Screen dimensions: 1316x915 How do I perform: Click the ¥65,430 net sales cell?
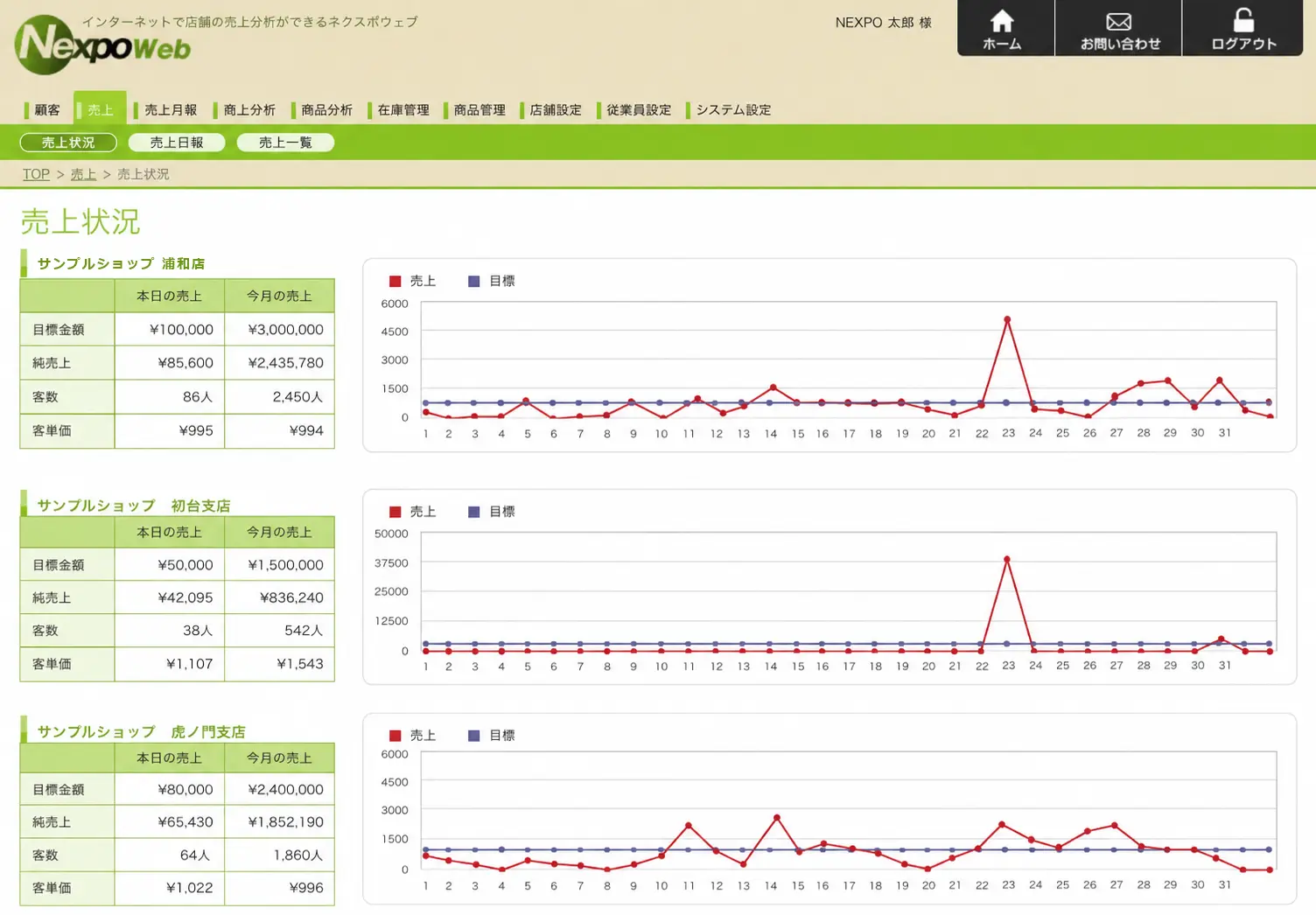[170, 822]
